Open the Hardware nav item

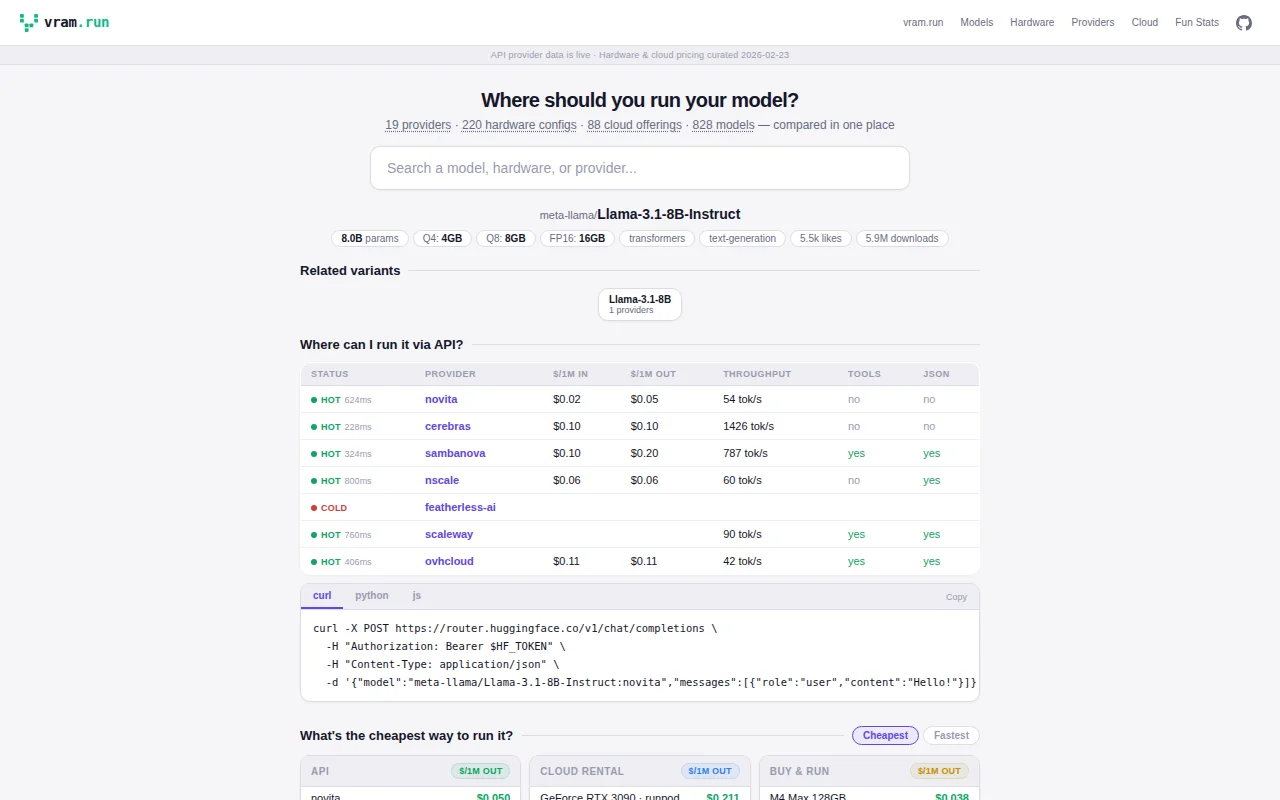tap(1032, 22)
